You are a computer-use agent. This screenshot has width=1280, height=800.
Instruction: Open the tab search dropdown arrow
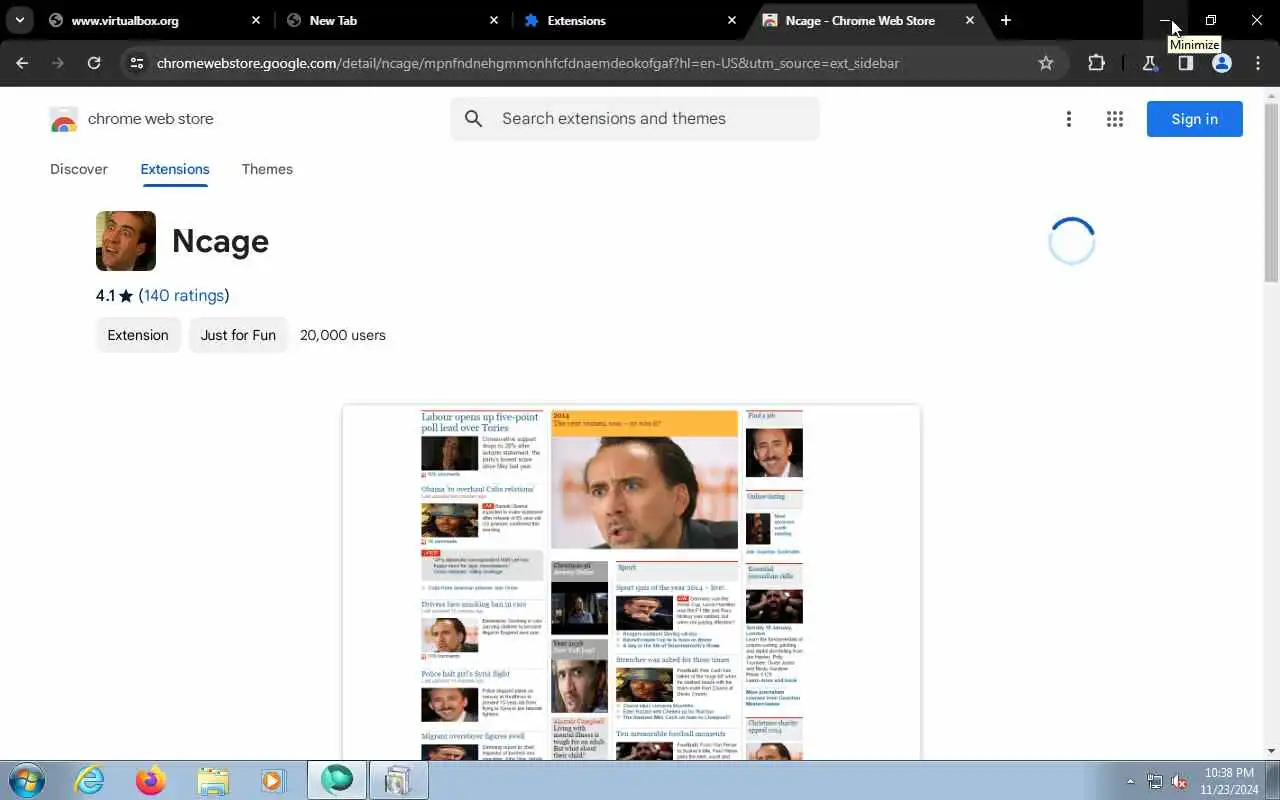pos(19,20)
